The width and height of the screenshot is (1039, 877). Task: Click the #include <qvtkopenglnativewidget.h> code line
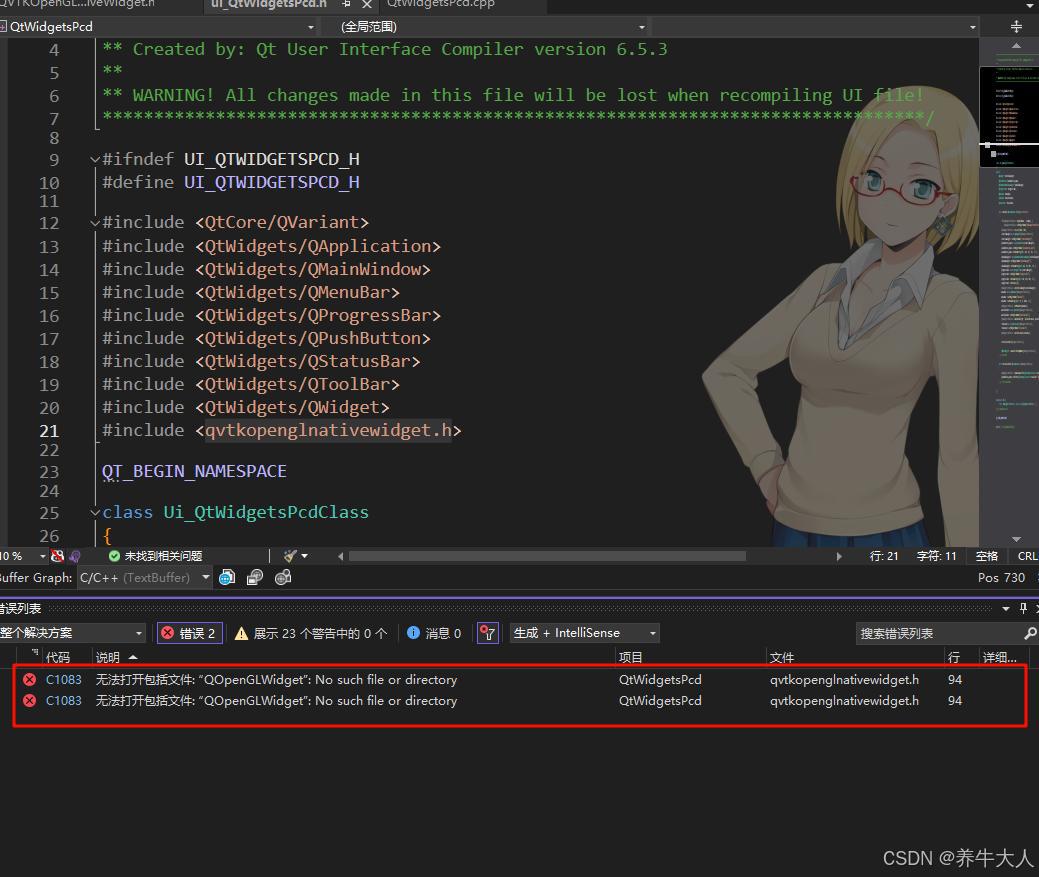282,431
